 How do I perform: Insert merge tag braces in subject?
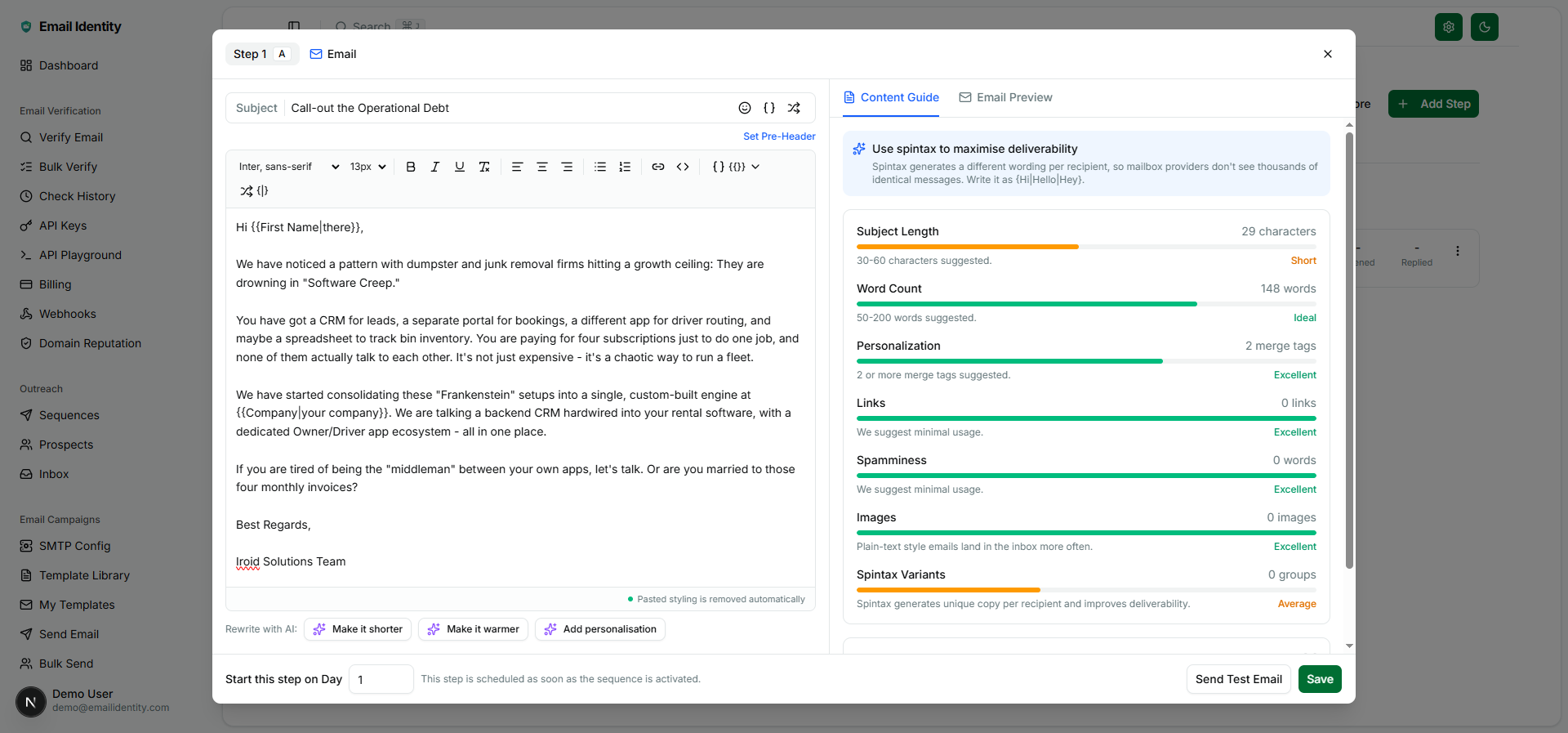click(769, 108)
